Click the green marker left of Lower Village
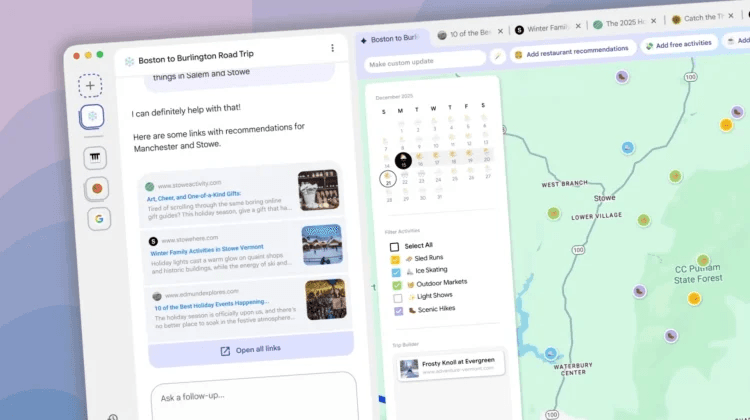The height and width of the screenshot is (420, 750). pyautogui.click(x=553, y=213)
